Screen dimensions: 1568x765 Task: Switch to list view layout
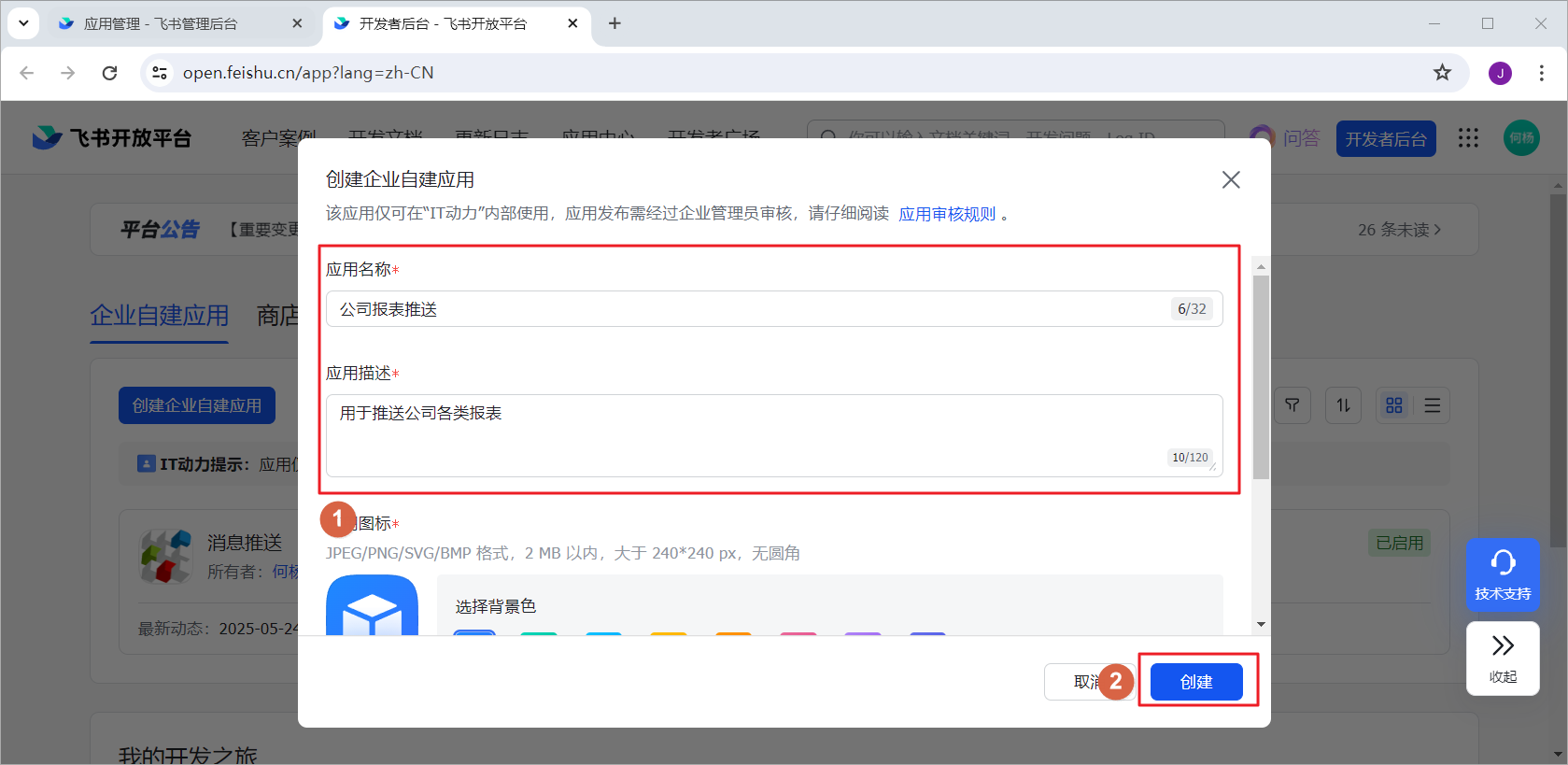1432,405
